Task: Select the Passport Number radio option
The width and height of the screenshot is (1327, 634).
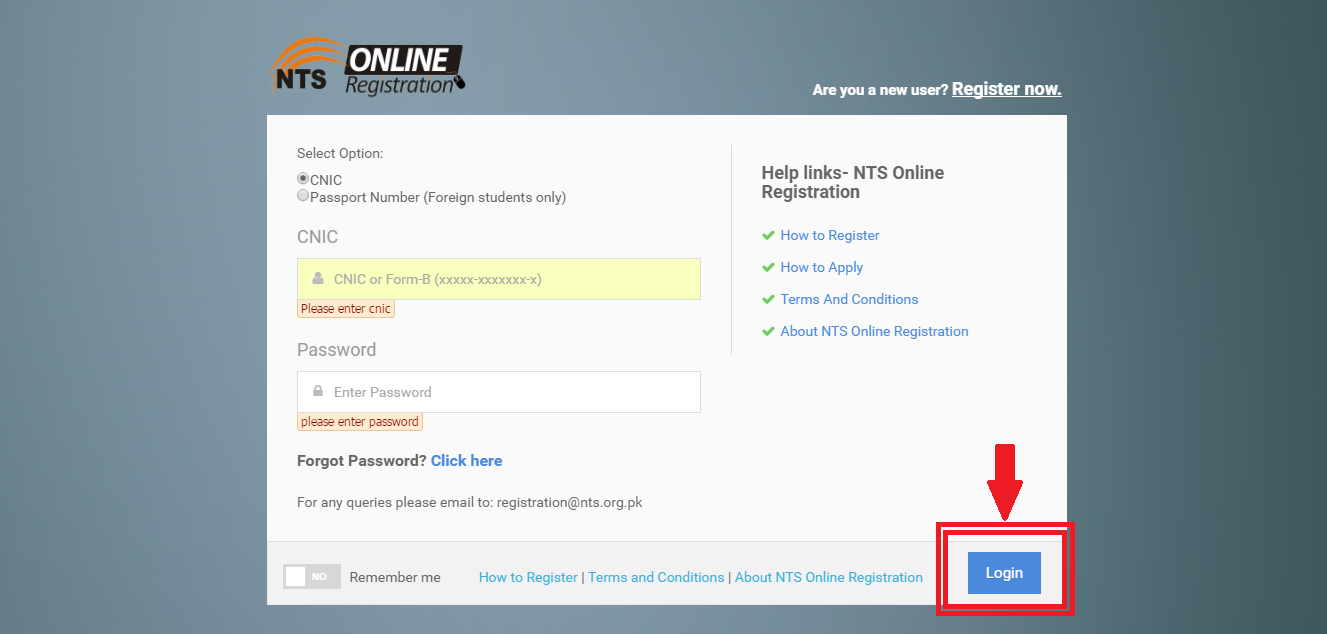Action: point(303,196)
